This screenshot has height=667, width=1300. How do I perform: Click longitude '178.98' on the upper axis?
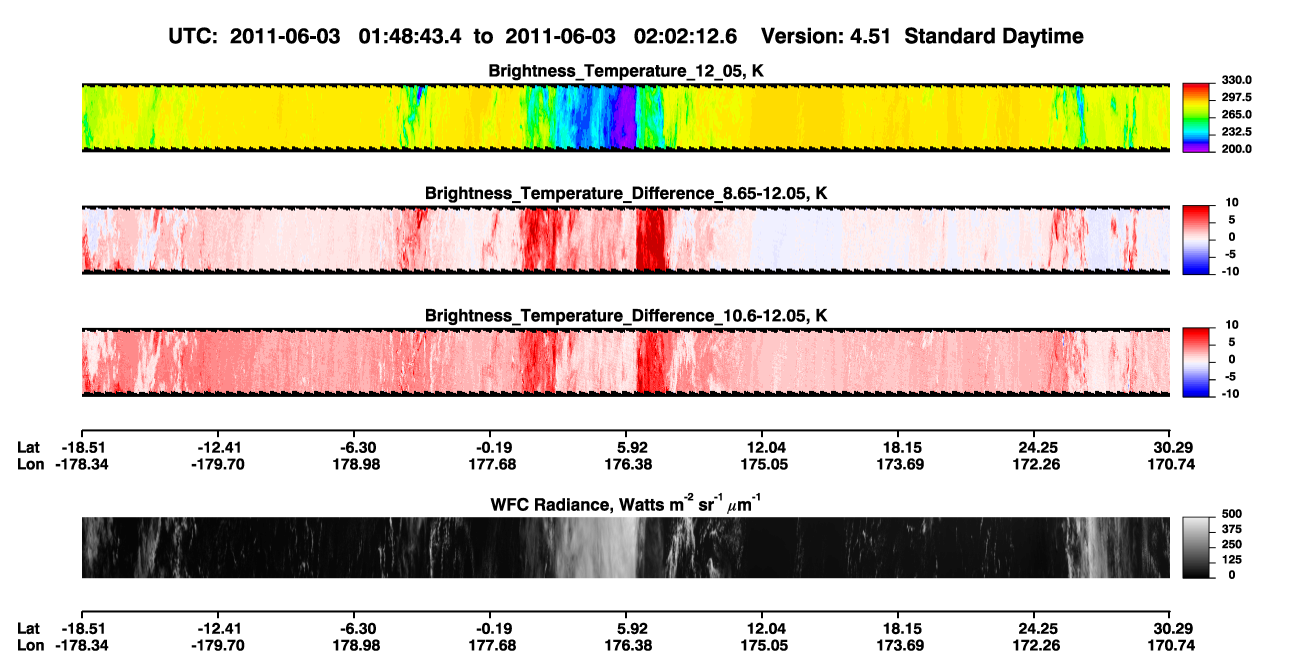[356, 464]
